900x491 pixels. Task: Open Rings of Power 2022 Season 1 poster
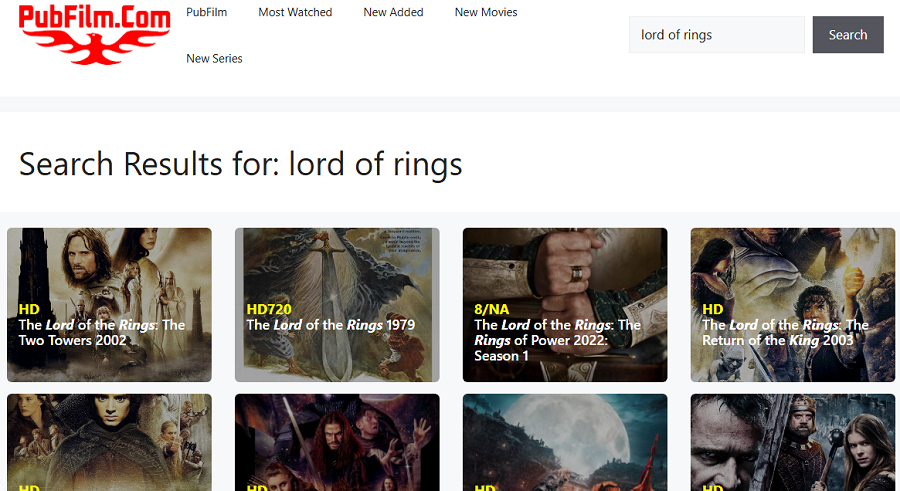pos(565,304)
